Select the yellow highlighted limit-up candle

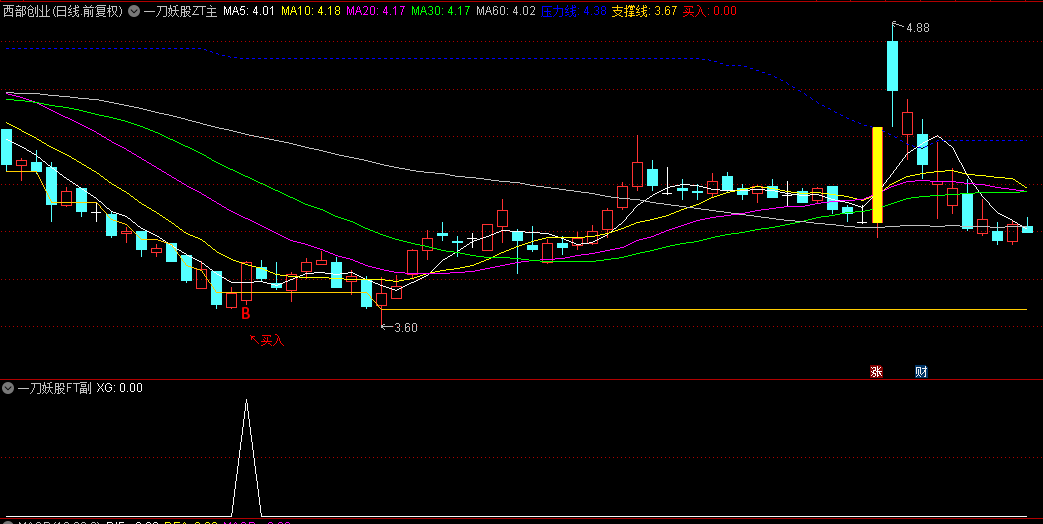coord(877,175)
